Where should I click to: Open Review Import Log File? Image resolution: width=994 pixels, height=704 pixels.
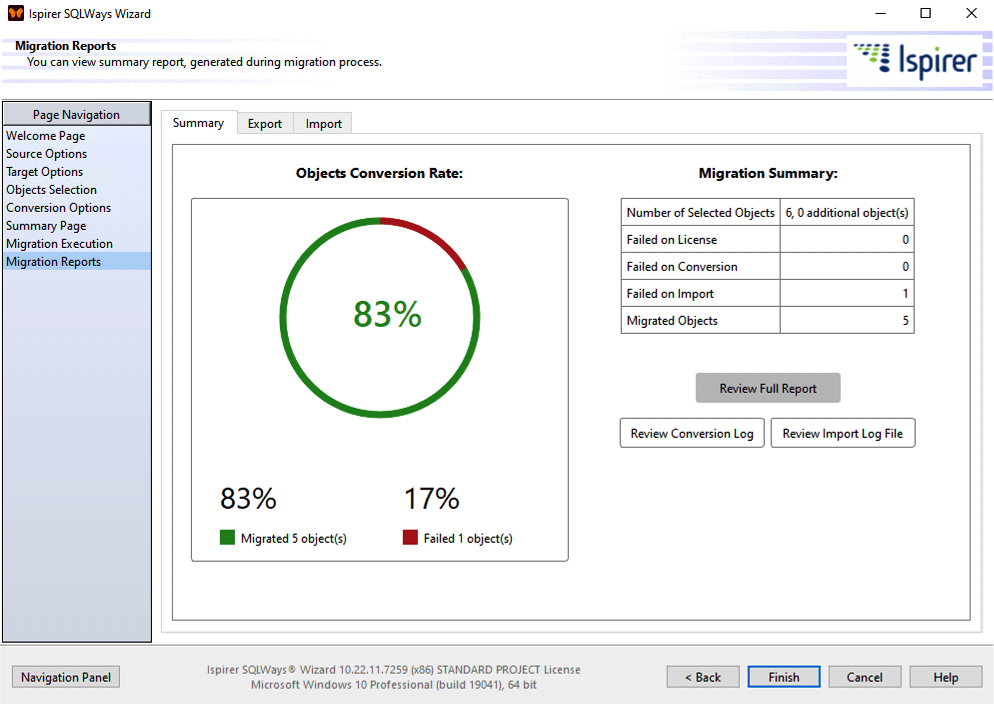coord(842,433)
